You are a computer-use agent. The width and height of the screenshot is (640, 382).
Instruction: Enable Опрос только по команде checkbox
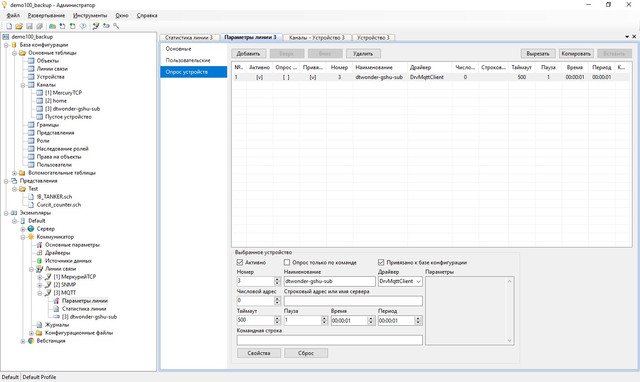(x=287, y=262)
